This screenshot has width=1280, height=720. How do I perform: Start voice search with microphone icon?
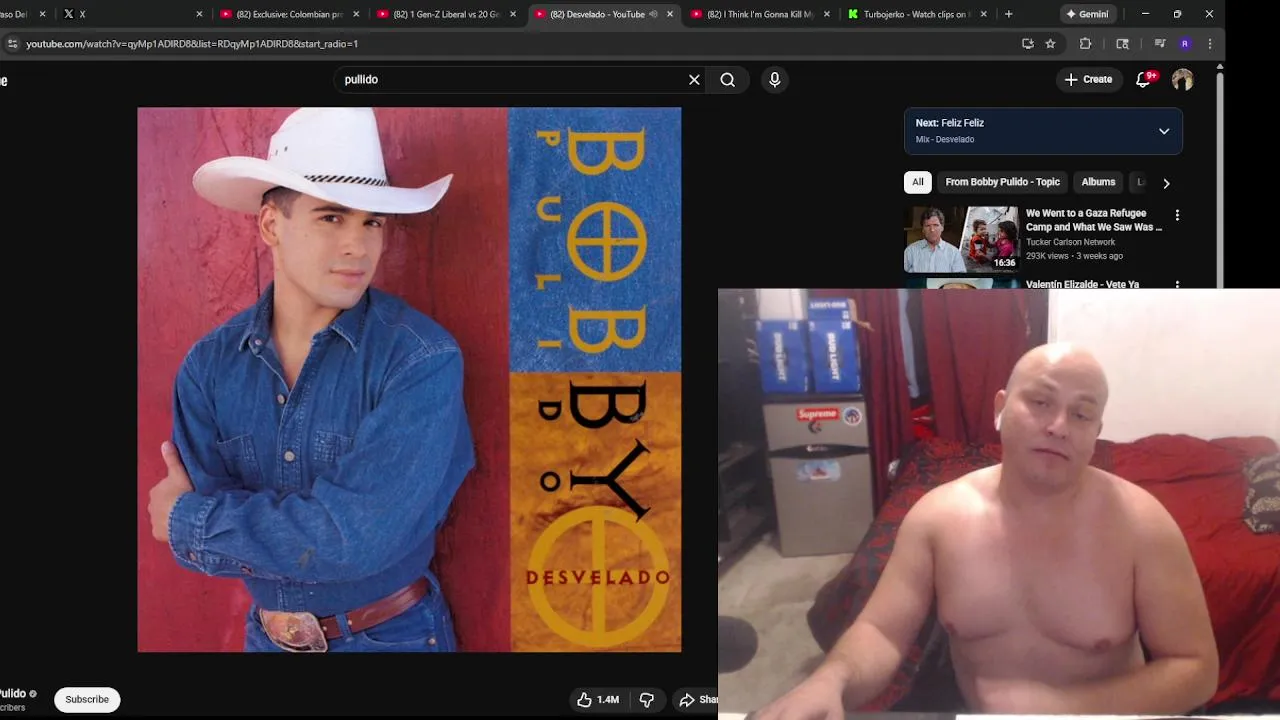[x=774, y=80]
